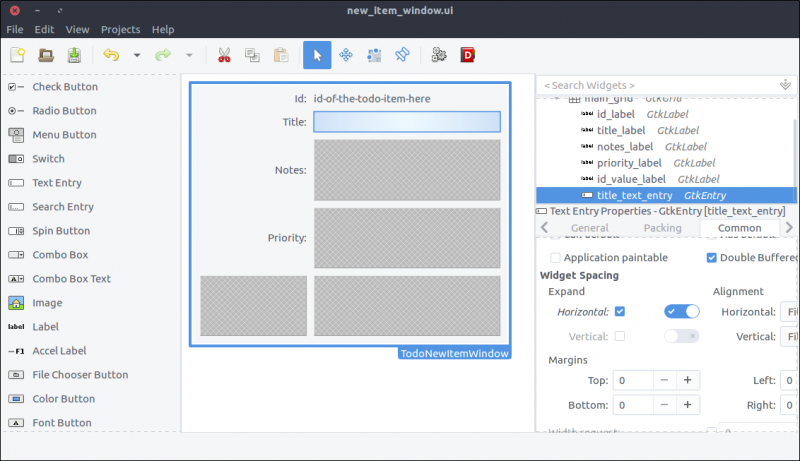Image resolution: width=800 pixels, height=461 pixels.
Task: Uncheck the Double Buffered checkbox
Action: (712, 258)
